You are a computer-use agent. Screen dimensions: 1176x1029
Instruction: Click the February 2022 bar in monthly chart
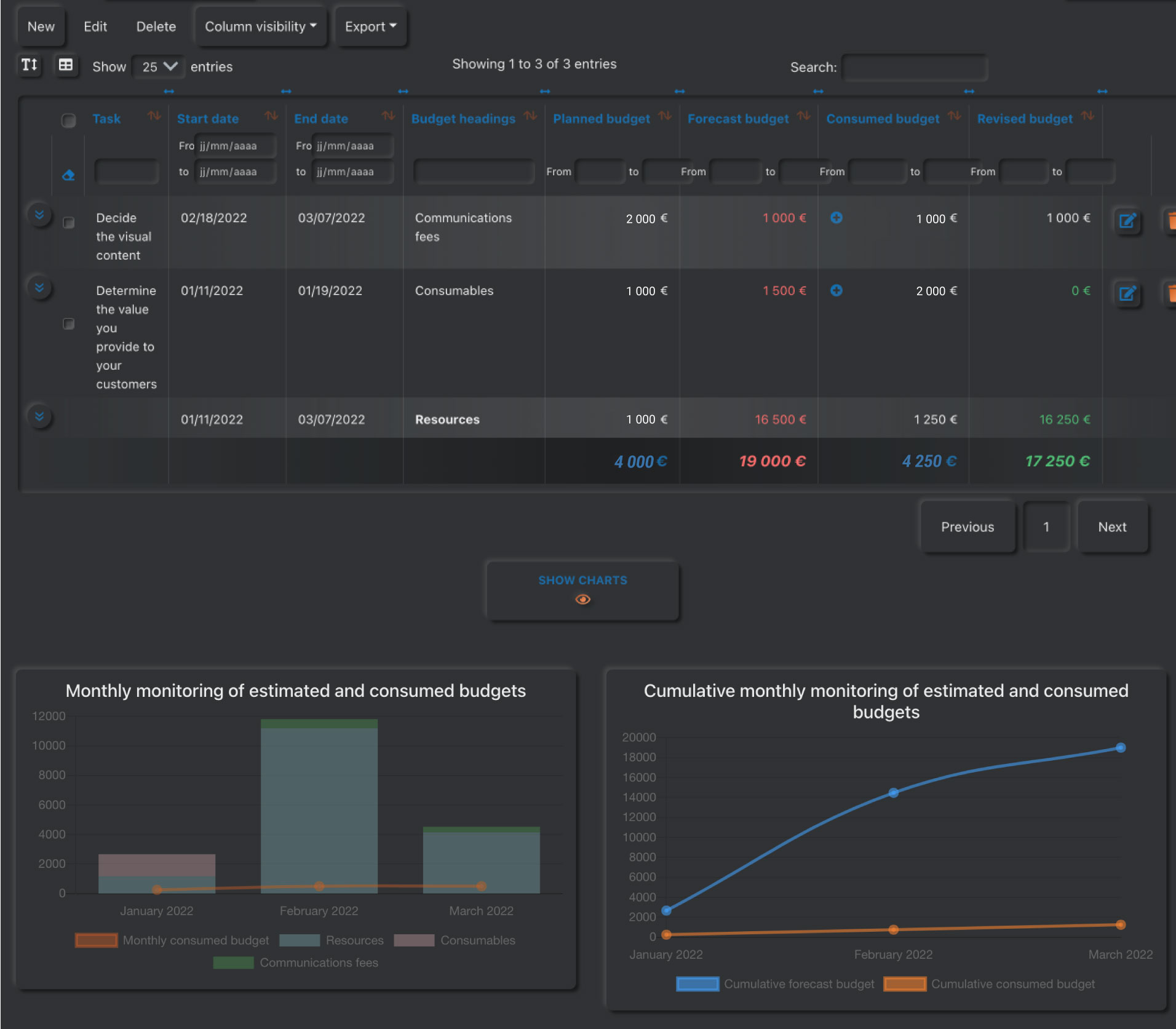(319, 806)
